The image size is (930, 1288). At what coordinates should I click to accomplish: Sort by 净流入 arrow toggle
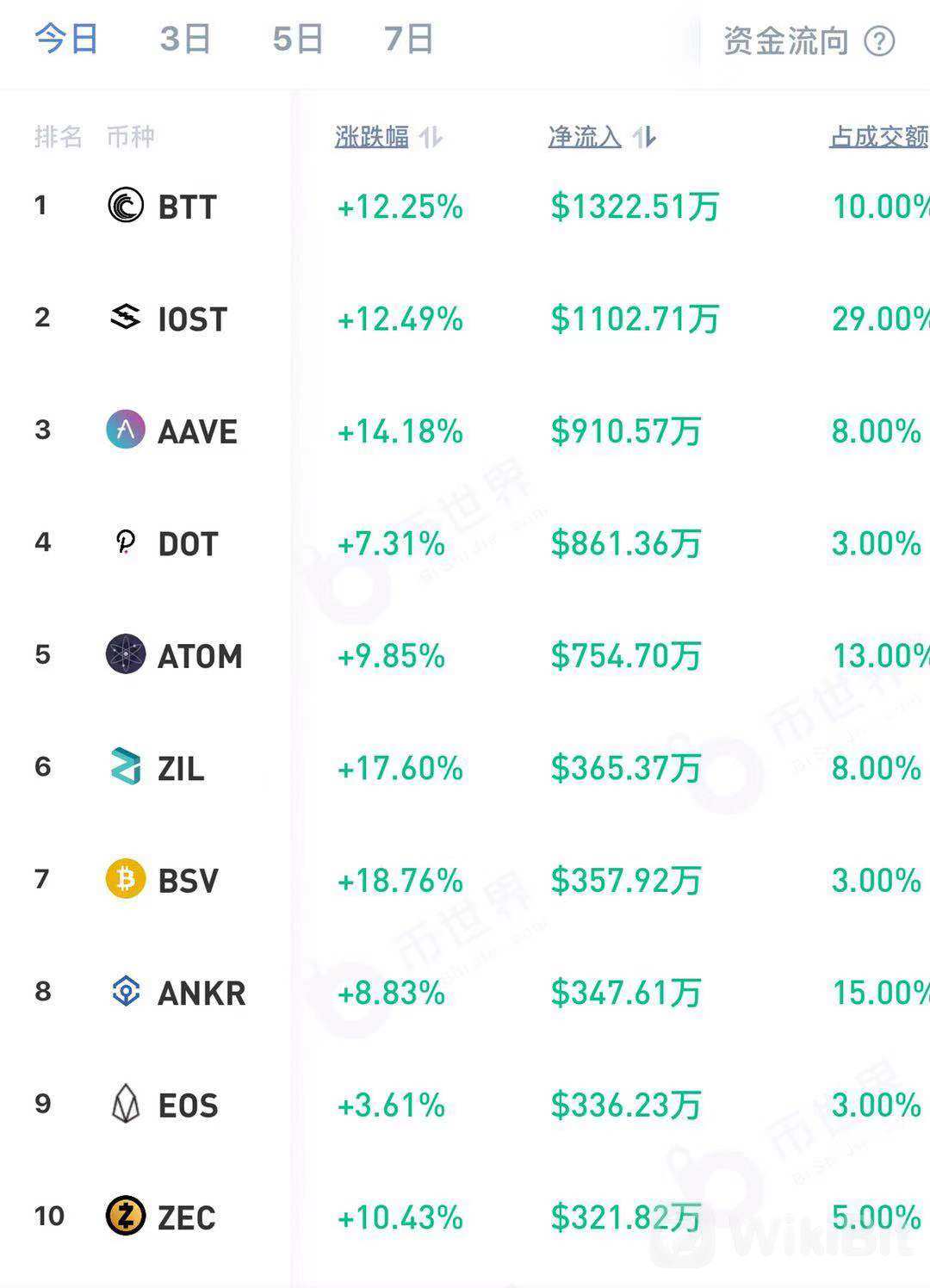coord(644,137)
